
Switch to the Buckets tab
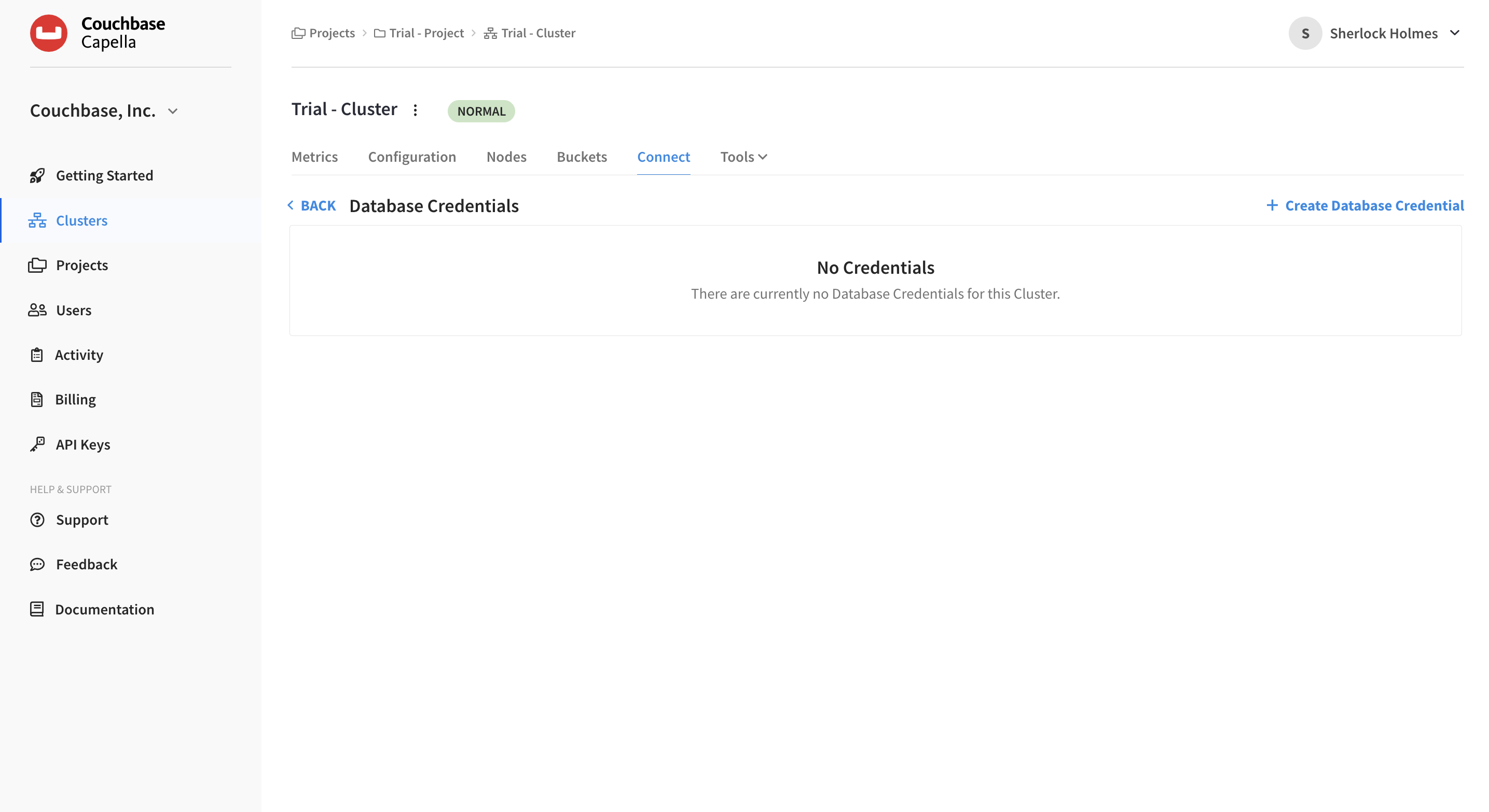click(x=582, y=157)
